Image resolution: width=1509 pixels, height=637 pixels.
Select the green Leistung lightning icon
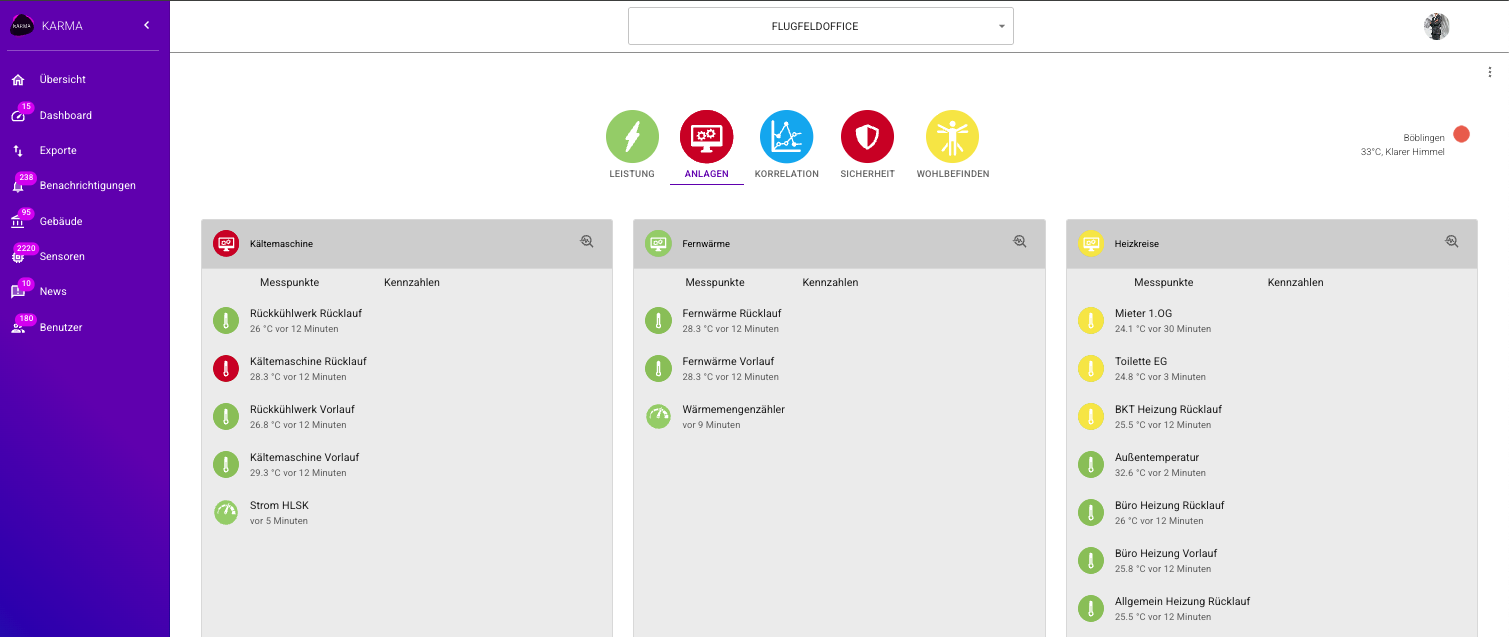(632, 136)
